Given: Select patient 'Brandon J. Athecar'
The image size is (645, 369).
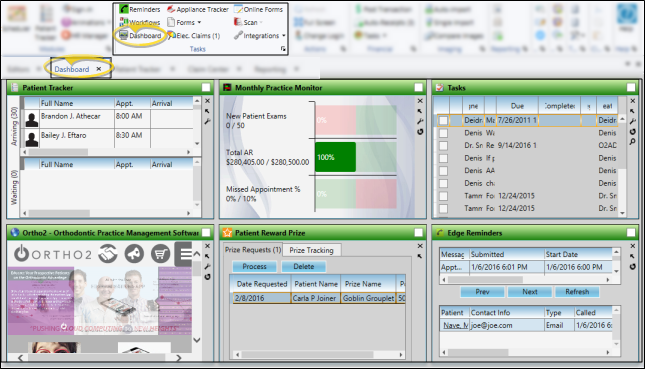Looking at the screenshot, I should [x=70, y=116].
